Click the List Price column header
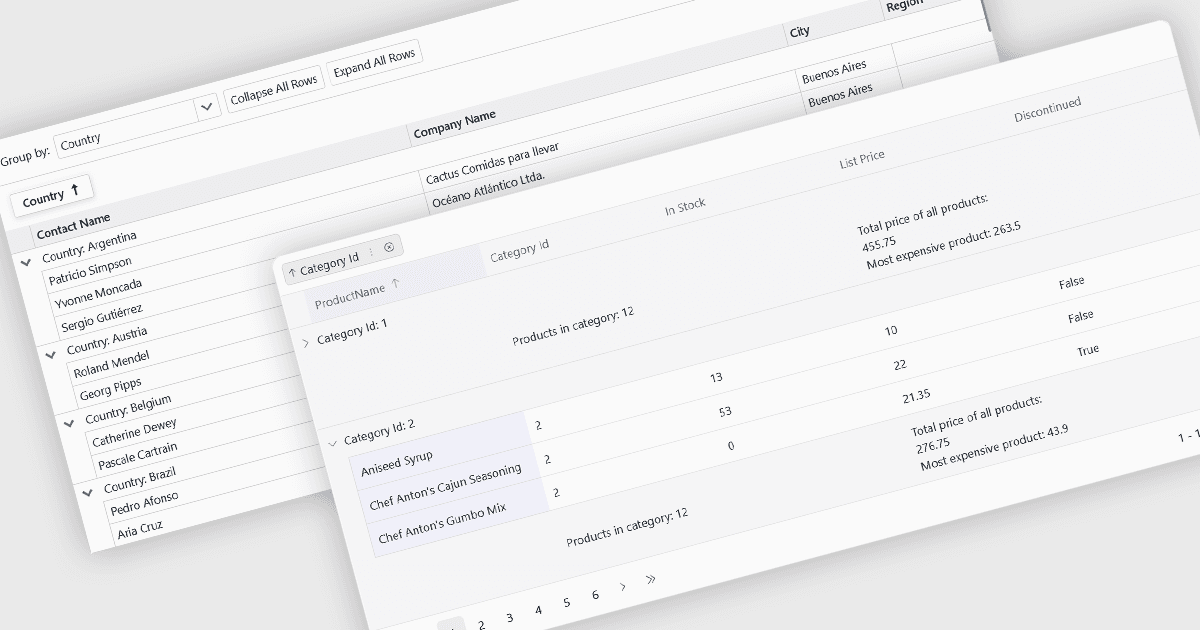The height and width of the screenshot is (630, 1200). tap(862, 159)
